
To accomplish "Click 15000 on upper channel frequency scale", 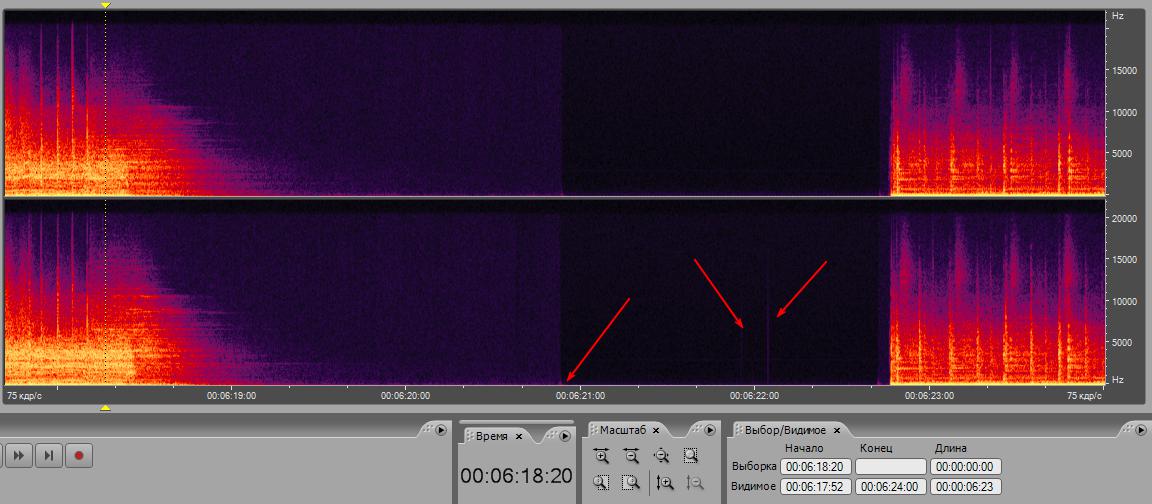I will [x=1124, y=71].
